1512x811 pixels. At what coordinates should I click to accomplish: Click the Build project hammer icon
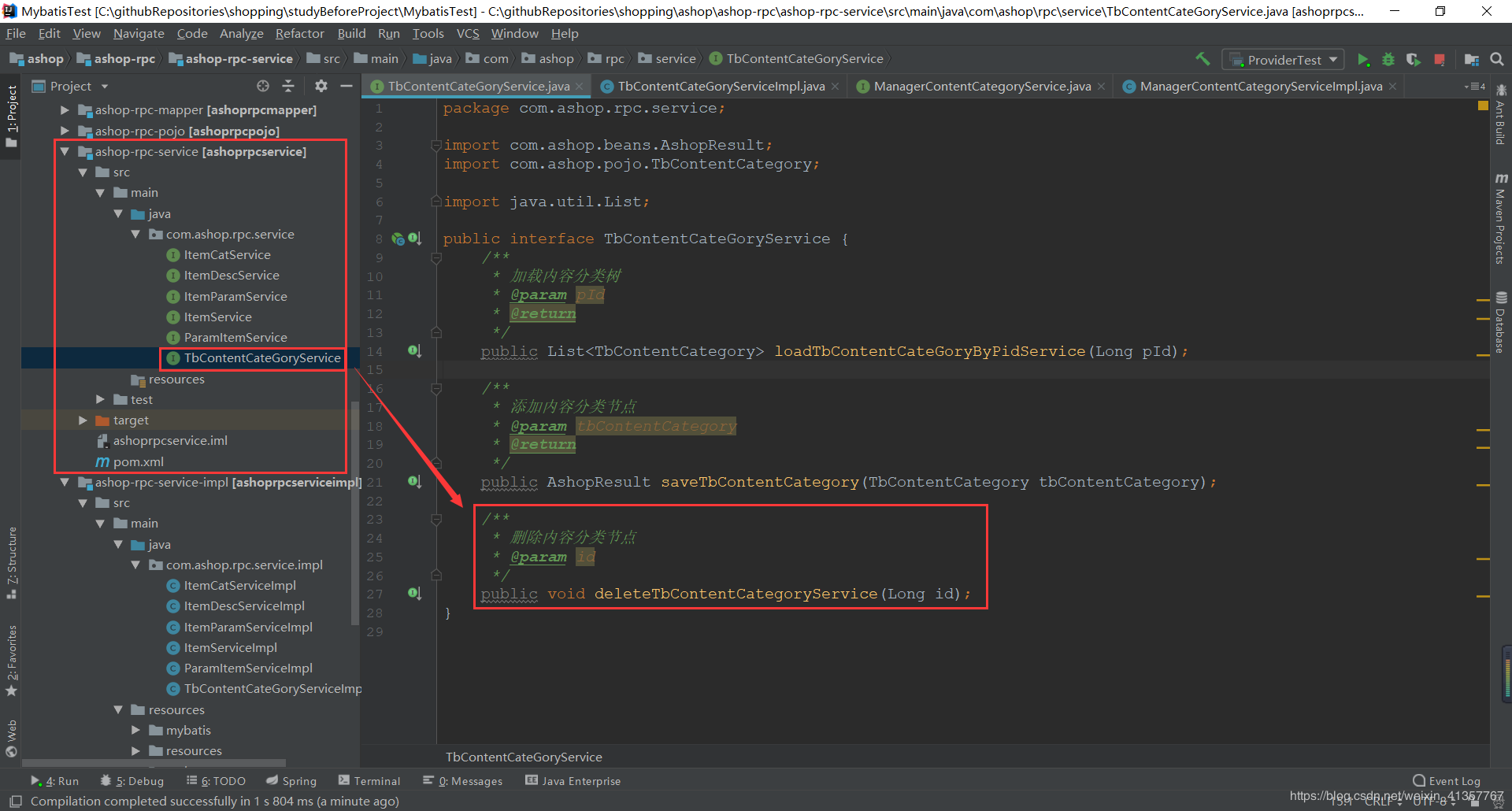(x=1203, y=59)
